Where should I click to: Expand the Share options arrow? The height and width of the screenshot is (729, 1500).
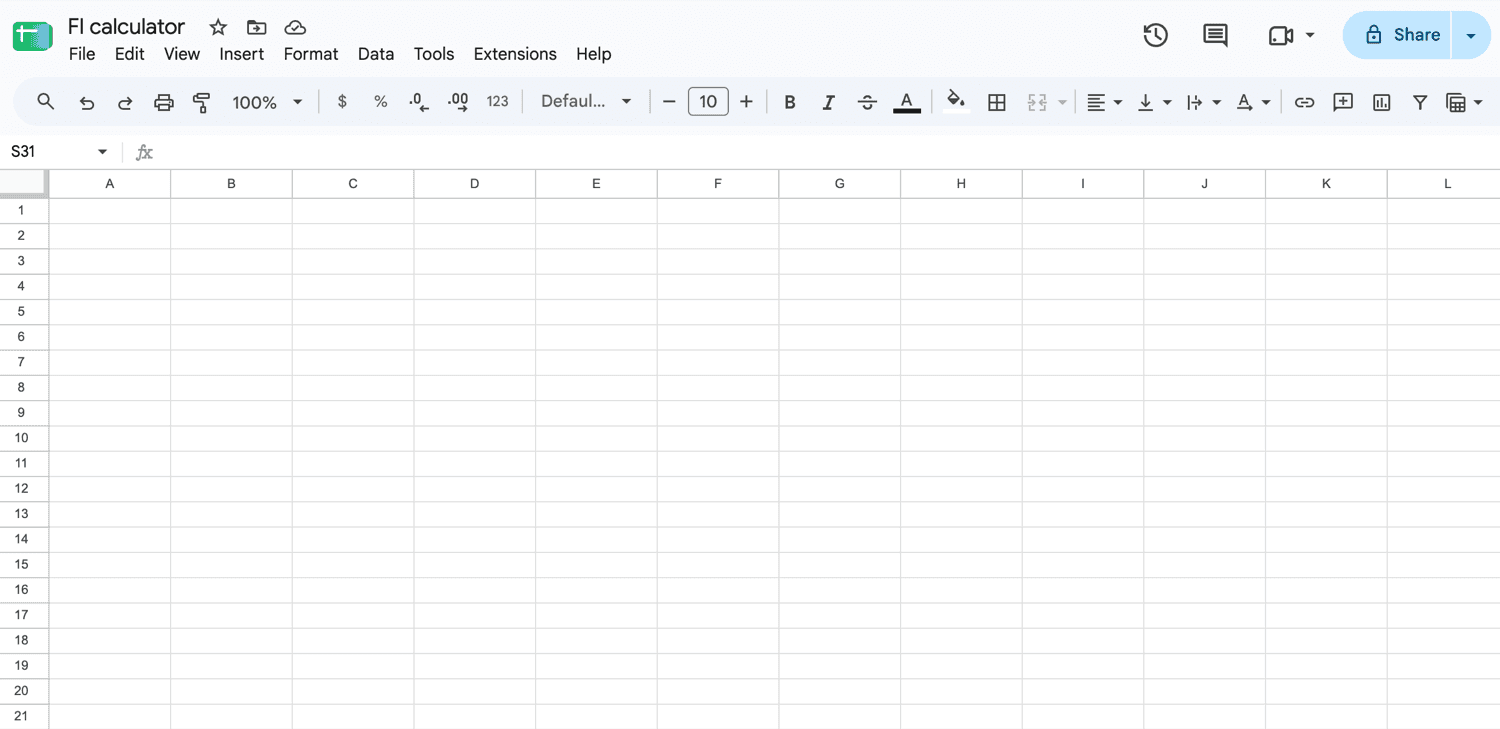pyautogui.click(x=1470, y=35)
